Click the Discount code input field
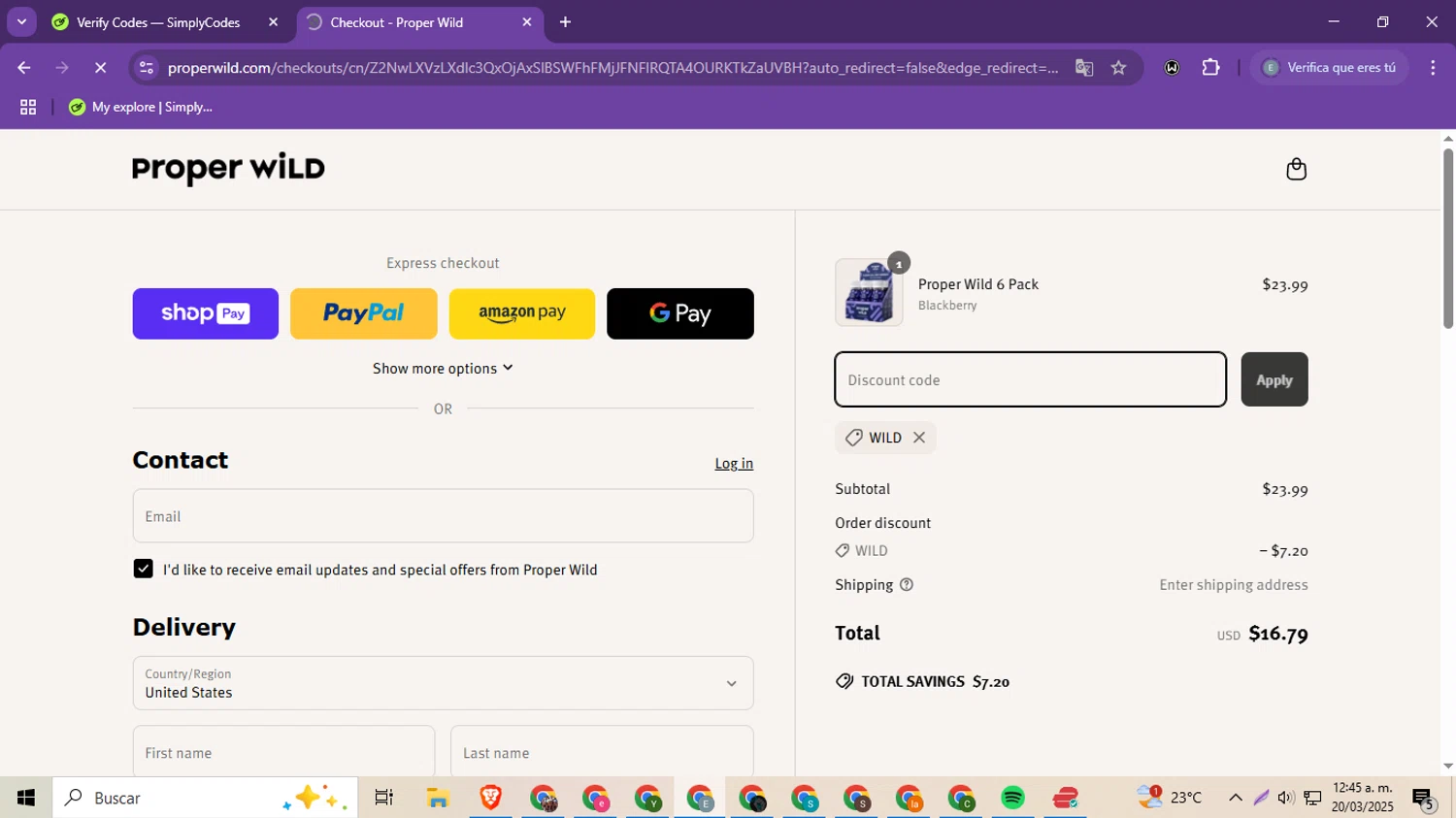The image size is (1456, 818). coord(1031,379)
